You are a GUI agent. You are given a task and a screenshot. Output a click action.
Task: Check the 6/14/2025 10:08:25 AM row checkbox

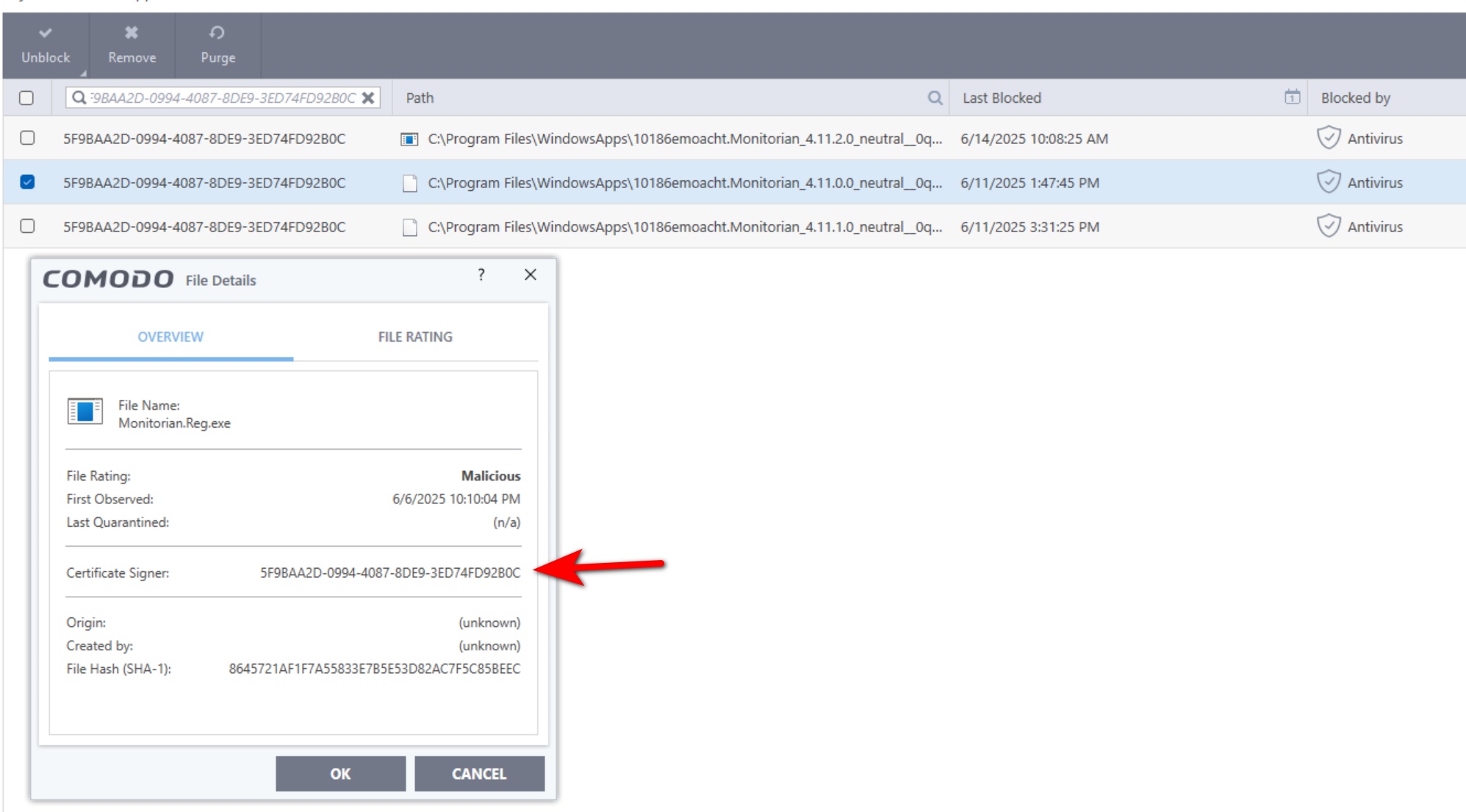click(x=27, y=137)
